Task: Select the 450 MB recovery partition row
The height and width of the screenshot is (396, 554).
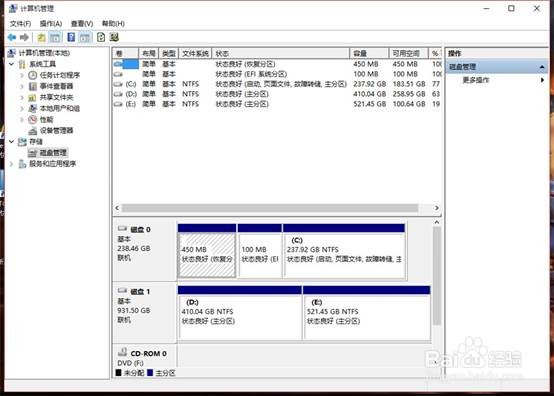Action: click(277, 64)
